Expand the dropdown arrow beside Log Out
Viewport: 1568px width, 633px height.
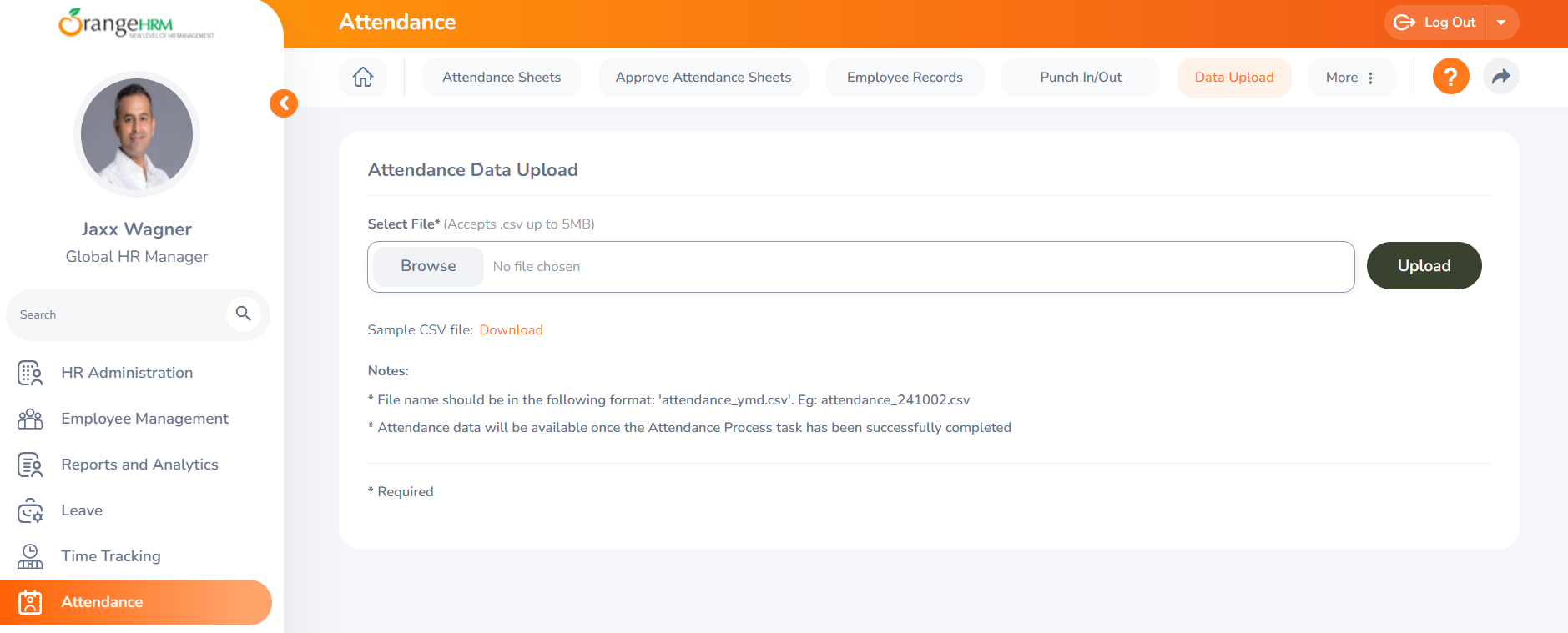coord(1501,23)
